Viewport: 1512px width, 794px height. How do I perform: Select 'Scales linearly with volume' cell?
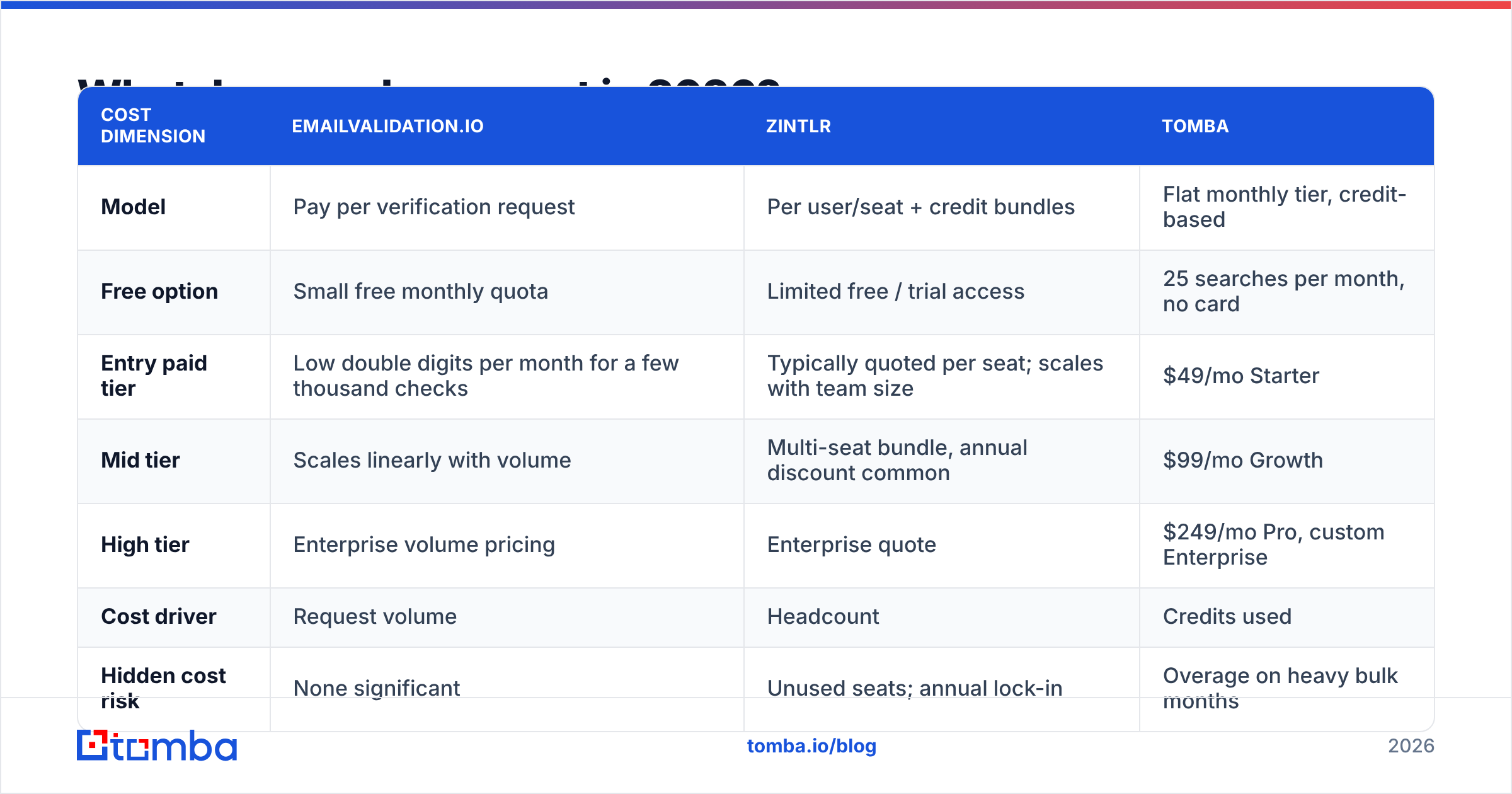click(507, 461)
